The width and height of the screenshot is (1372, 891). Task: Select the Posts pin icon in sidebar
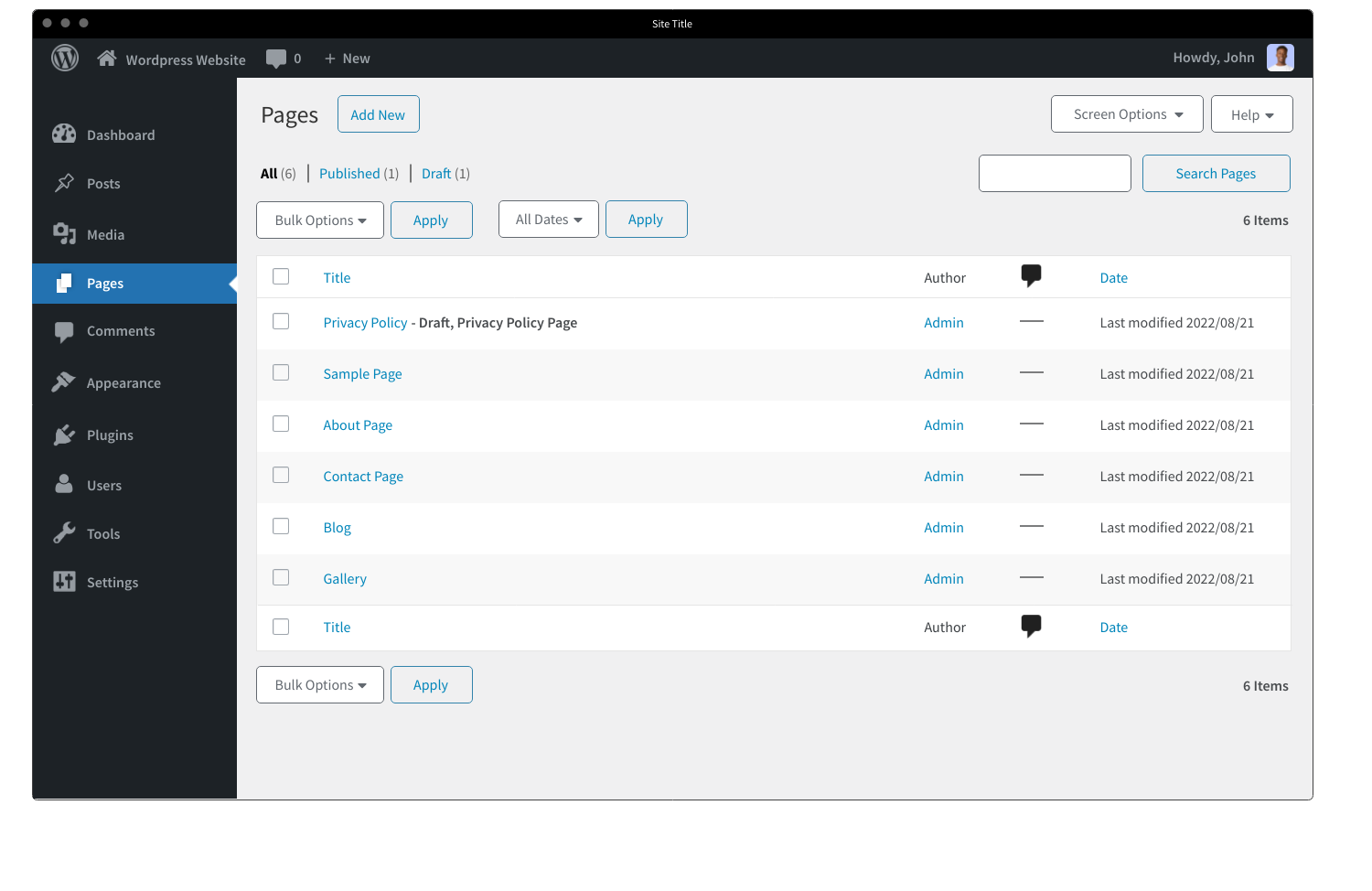tap(65, 183)
